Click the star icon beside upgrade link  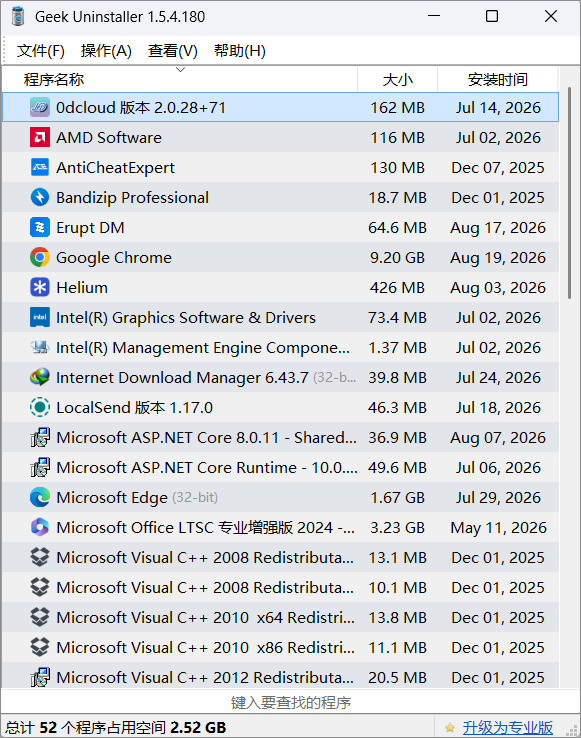coord(450,728)
